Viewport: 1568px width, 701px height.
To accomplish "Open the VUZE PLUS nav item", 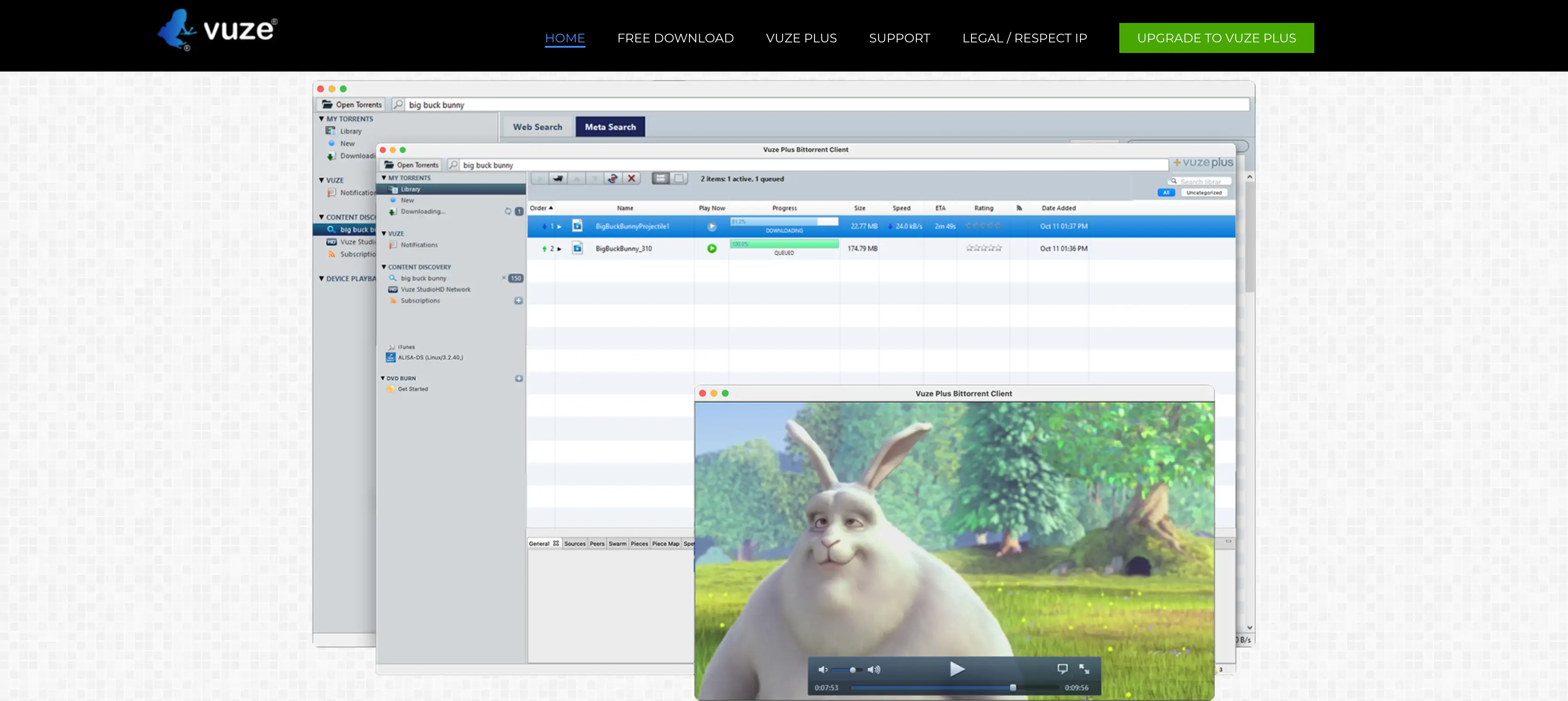I will [x=801, y=38].
